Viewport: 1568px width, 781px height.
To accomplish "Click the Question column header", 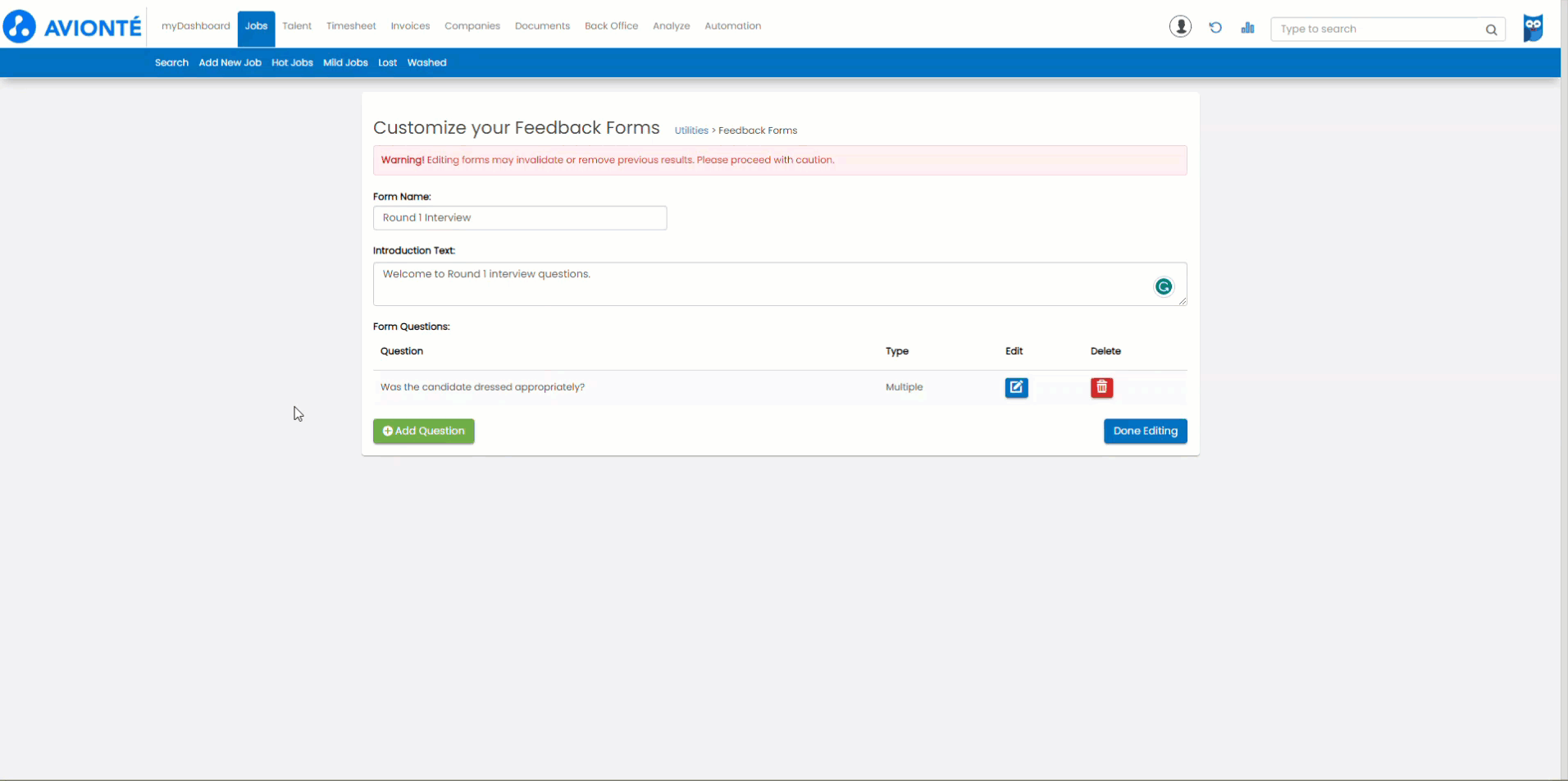I will click(402, 351).
